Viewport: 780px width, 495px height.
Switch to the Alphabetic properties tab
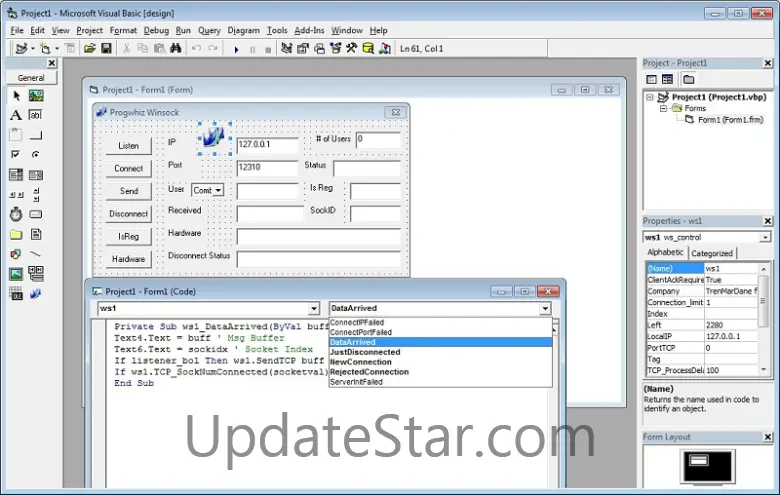(x=665, y=252)
